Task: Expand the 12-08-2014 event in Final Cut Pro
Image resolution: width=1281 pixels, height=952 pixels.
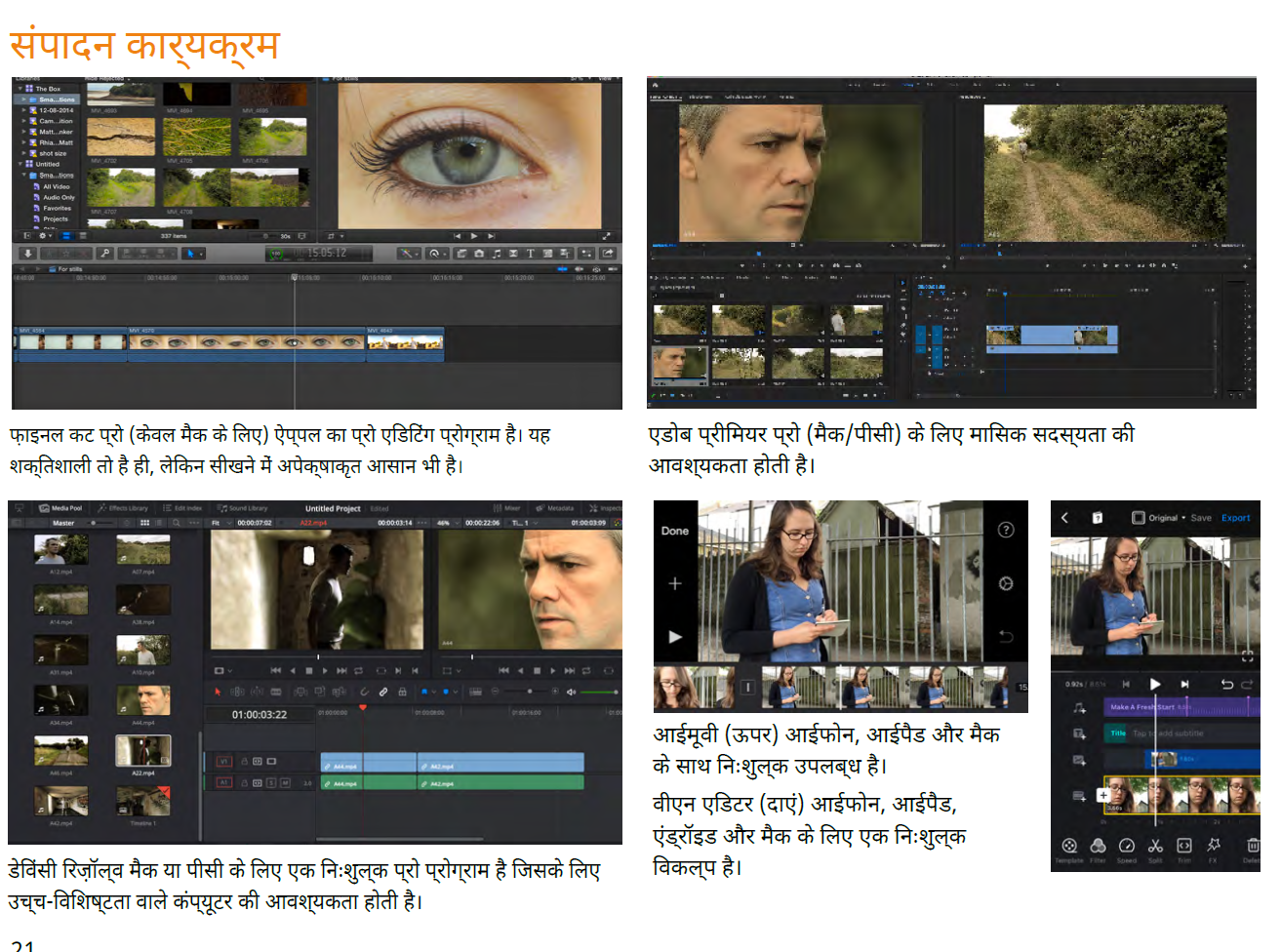Action: pos(24,110)
